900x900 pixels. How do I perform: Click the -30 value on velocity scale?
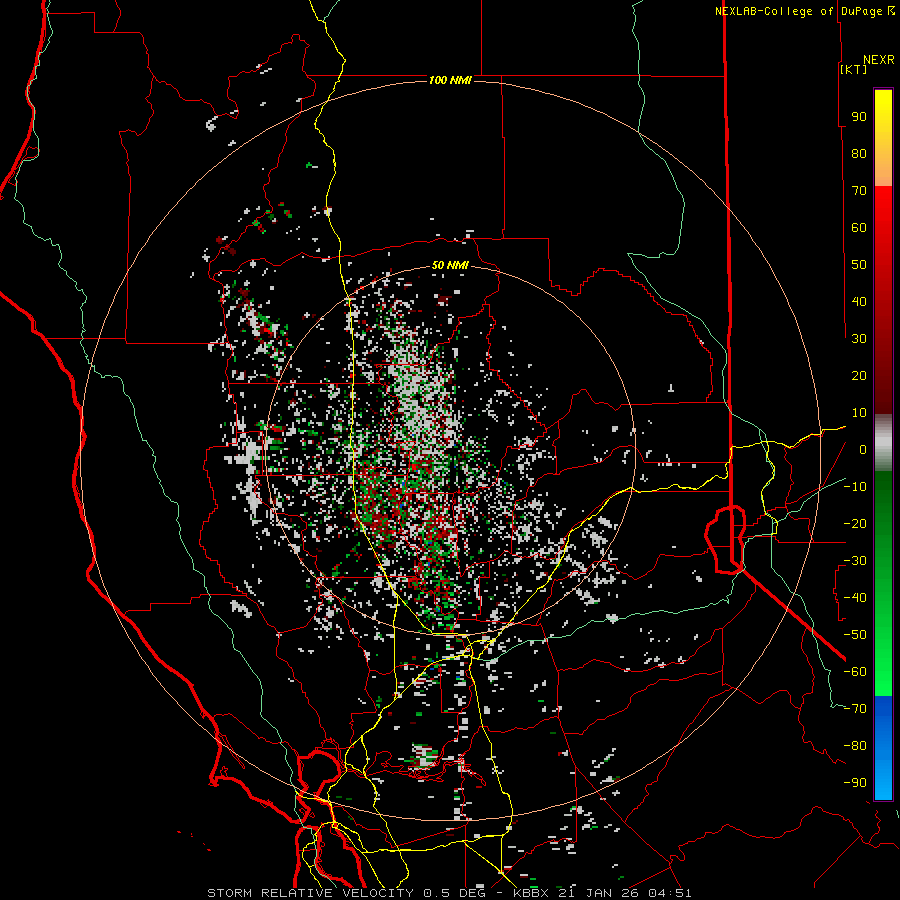coord(855,561)
